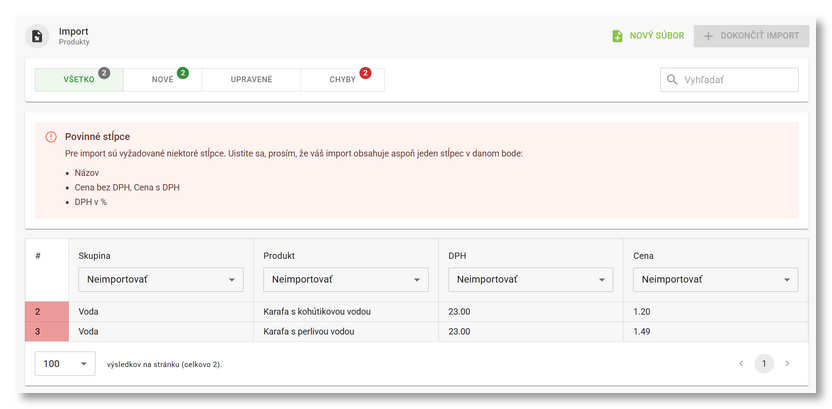The image size is (832, 409).
Task: Click the price 1.20 cell
Action: [x=716, y=312]
